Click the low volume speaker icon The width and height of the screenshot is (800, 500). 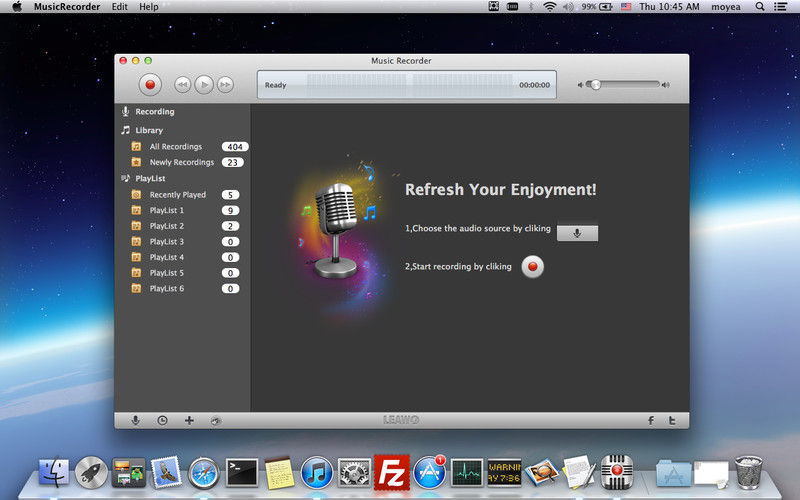click(580, 85)
